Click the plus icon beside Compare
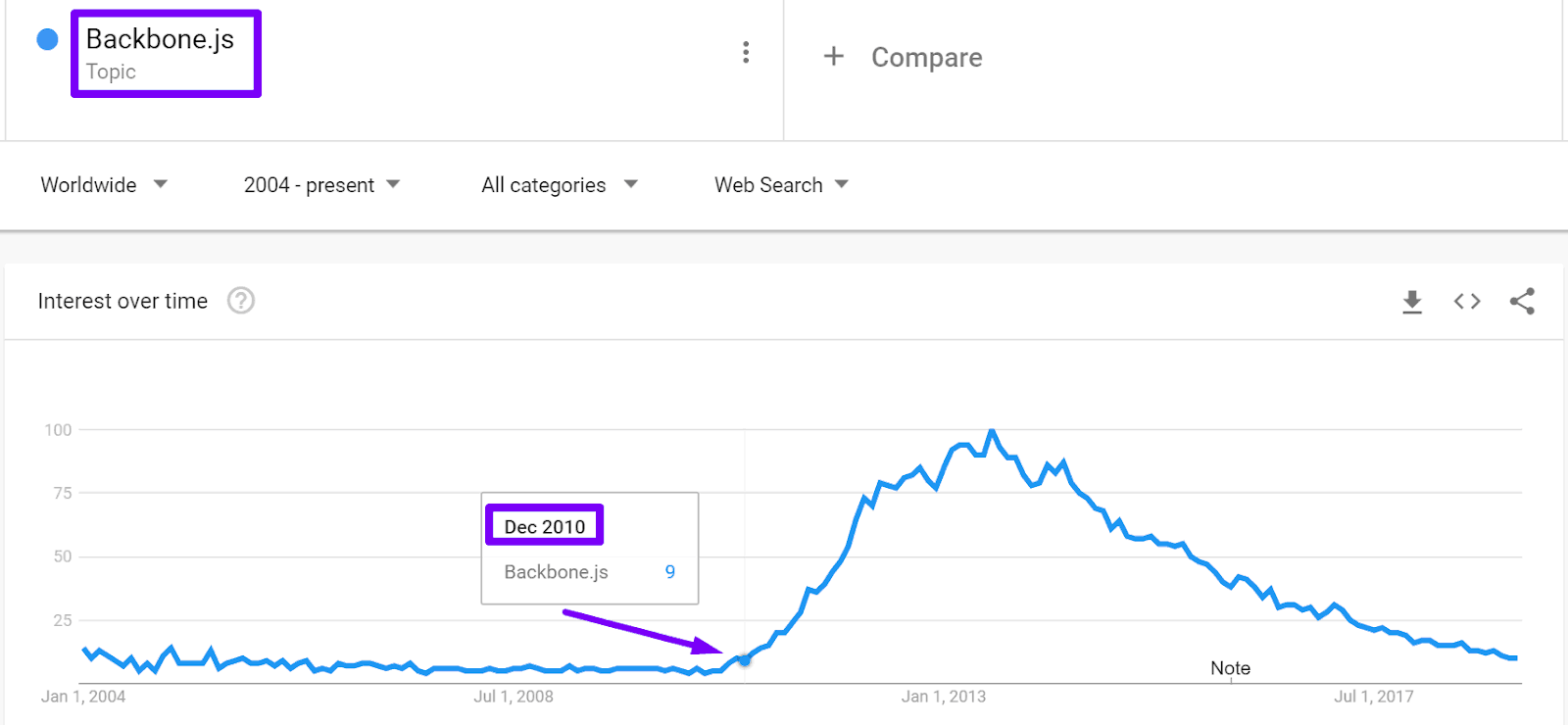 [x=833, y=56]
